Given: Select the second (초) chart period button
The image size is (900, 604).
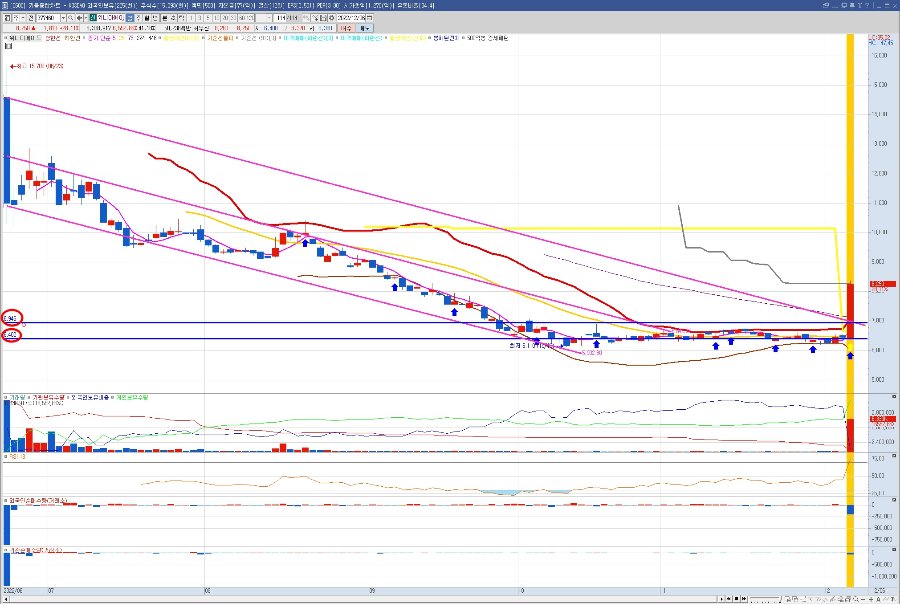Looking at the screenshot, I should pos(173,18).
